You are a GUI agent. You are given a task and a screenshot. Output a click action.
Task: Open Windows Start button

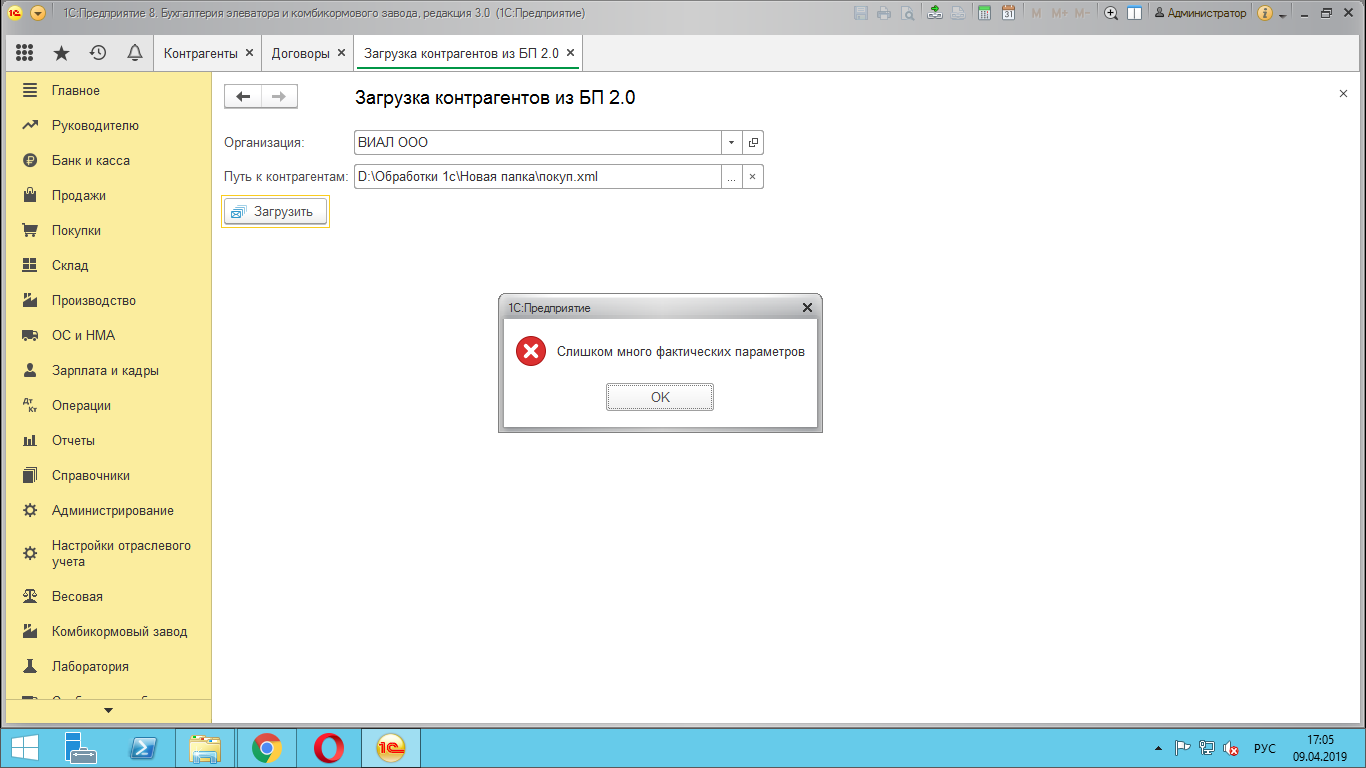pyautogui.click(x=24, y=748)
